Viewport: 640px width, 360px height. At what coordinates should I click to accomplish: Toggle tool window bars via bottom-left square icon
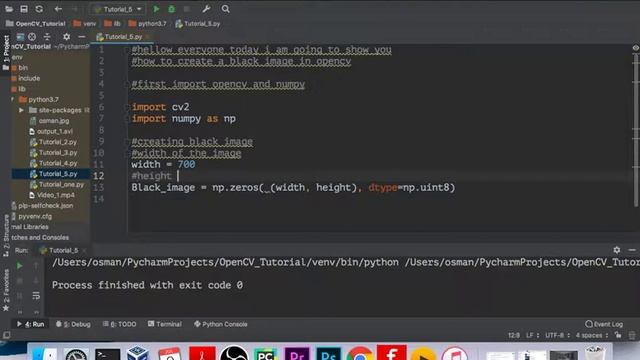click(x=6, y=335)
